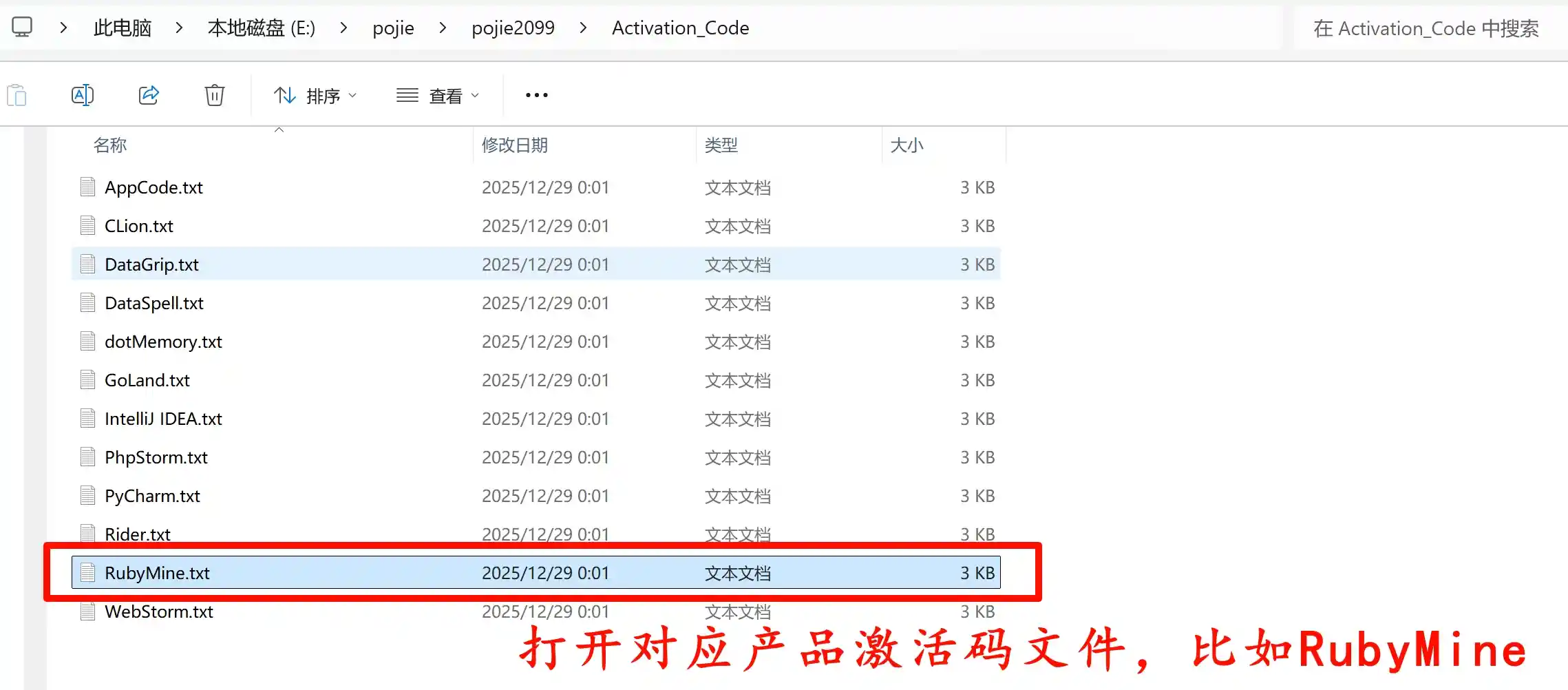Select the PyCharm.txt file
Image resolution: width=1568 pixels, height=690 pixels.
point(152,496)
